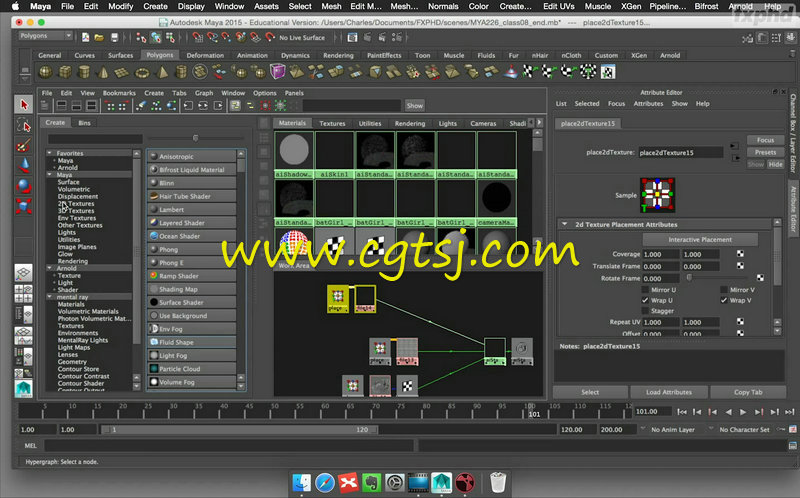
Task: Collapse the Arnold tree group under Maya
Action: [49, 268]
